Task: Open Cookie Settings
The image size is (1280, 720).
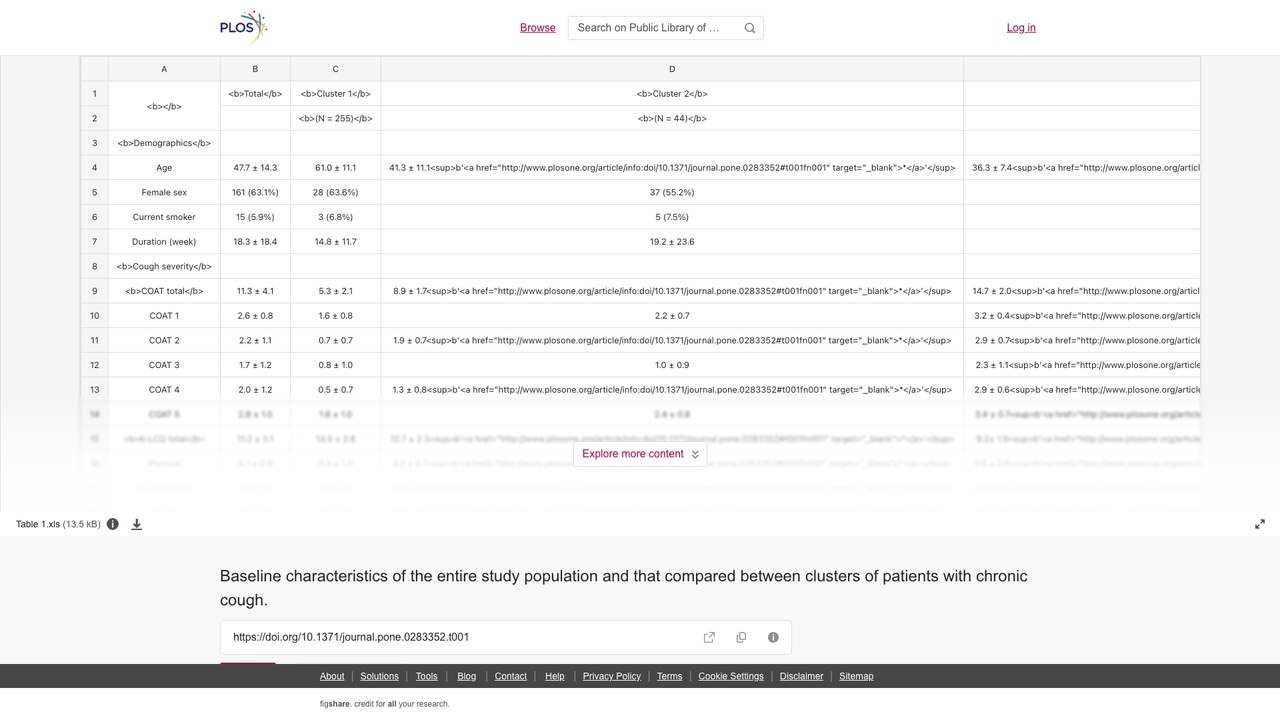Action: click(x=731, y=676)
